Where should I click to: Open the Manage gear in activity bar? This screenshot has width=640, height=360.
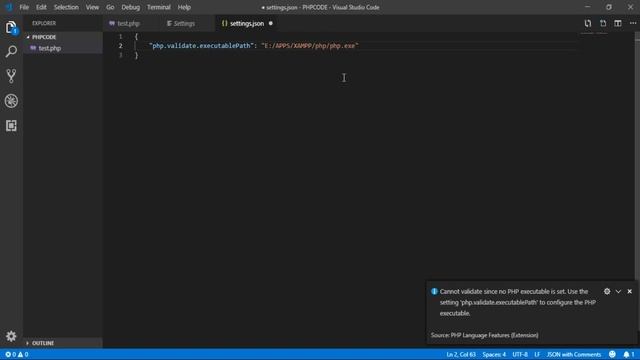(11, 336)
